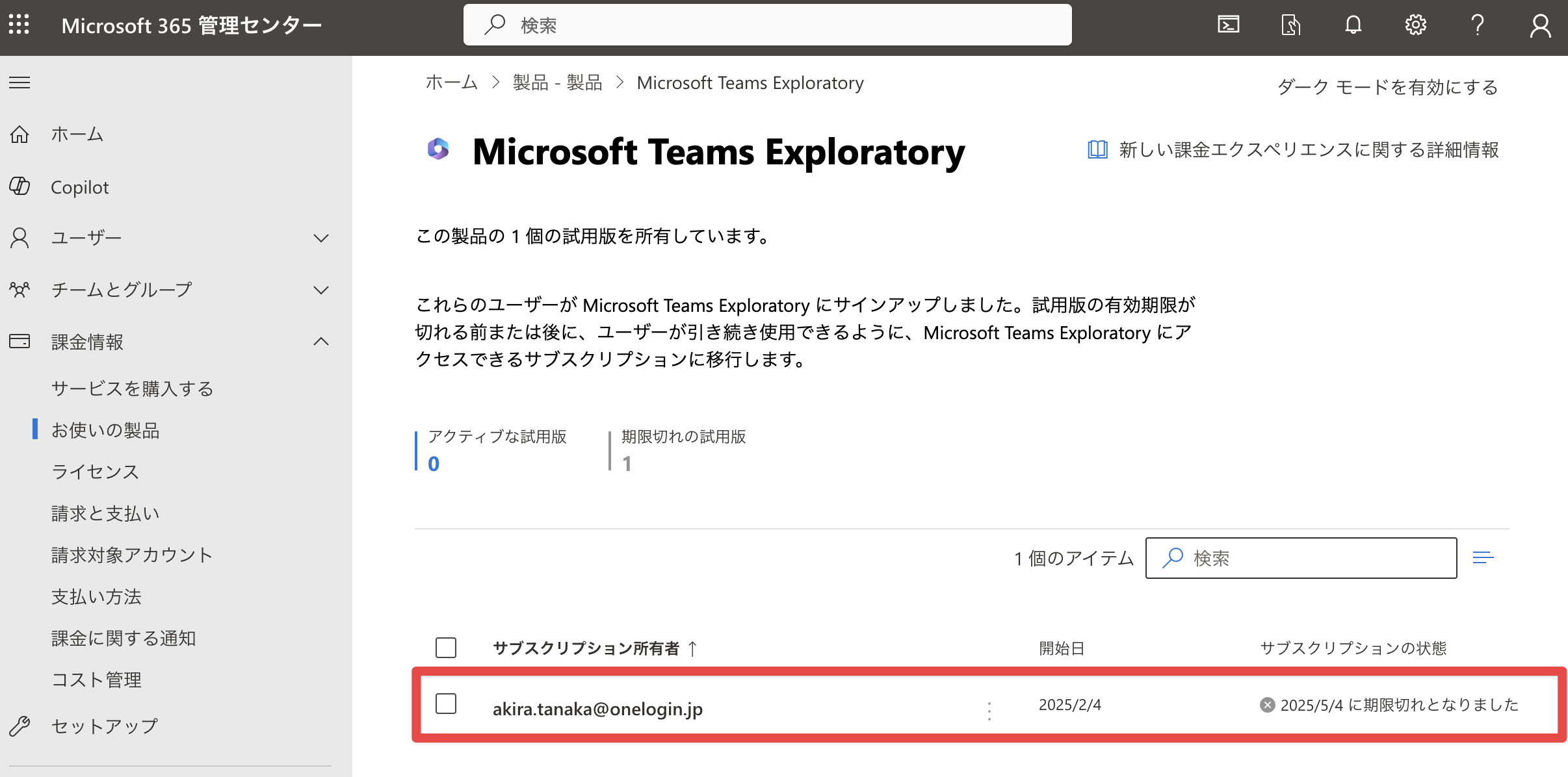
Task: Click the expired status icon for 2025/5/4
Action: click(1267, 704)
